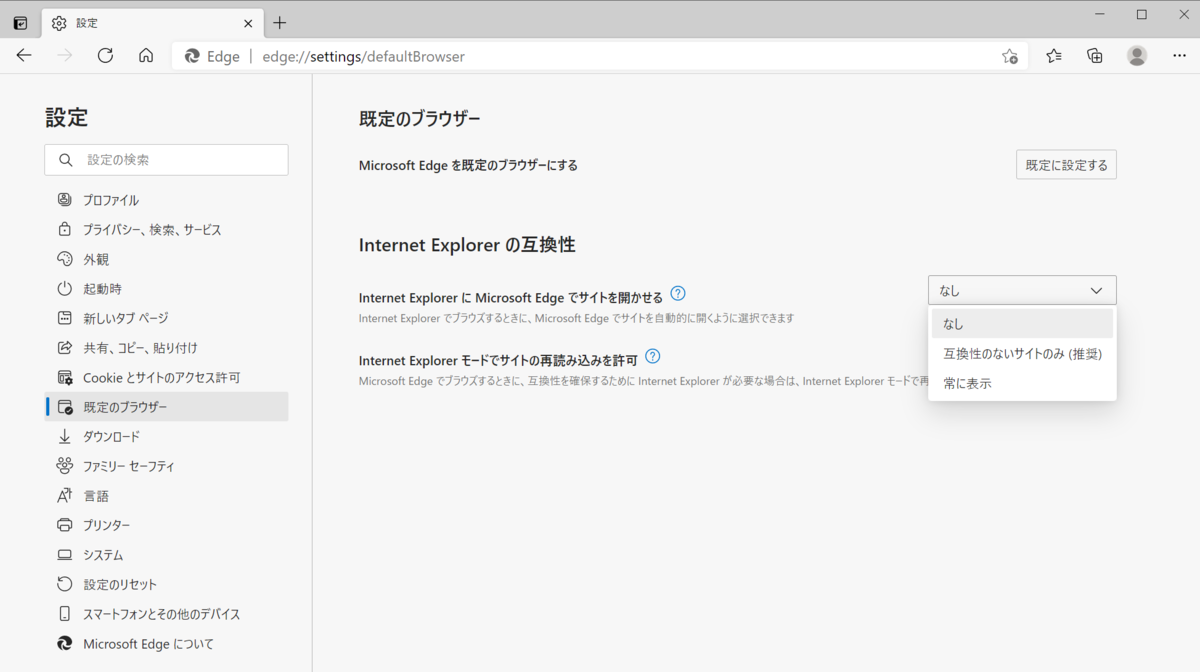Add this page to favorites star icon

point(1009,56)
